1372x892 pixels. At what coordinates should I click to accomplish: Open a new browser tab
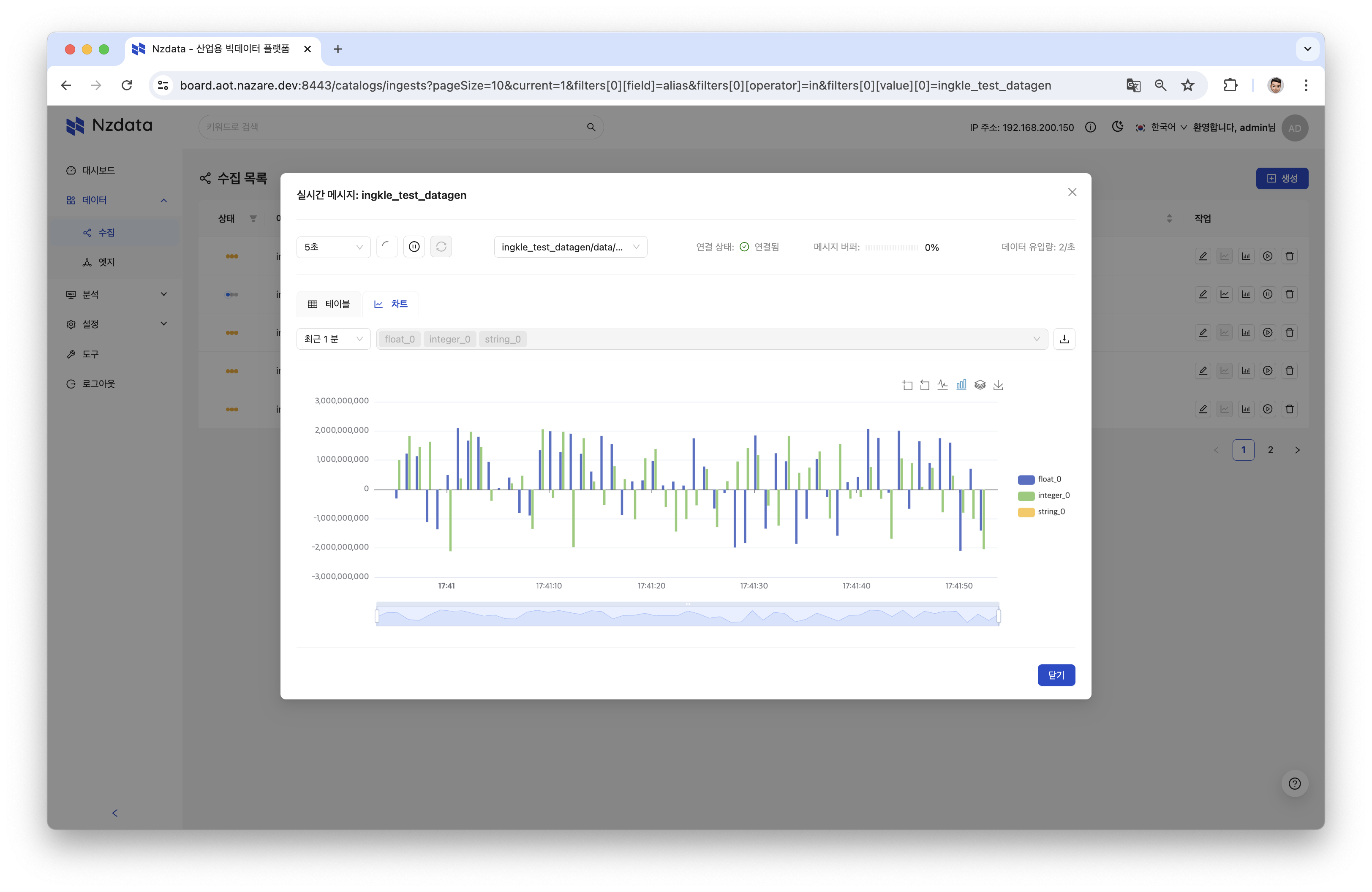338,49
